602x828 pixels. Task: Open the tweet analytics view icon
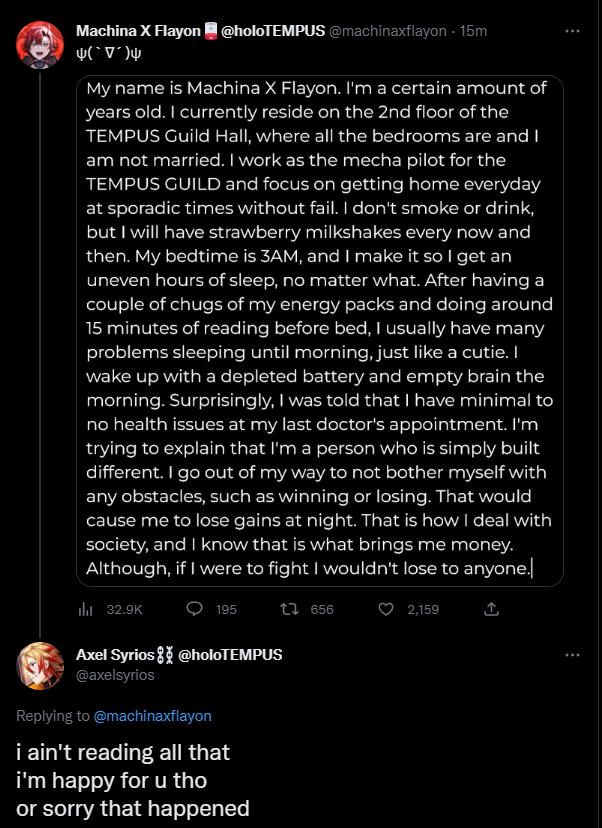(x=84, y=608)
